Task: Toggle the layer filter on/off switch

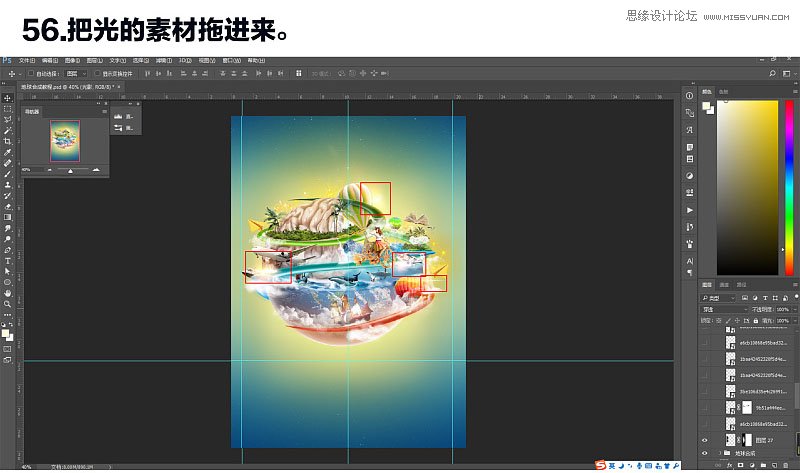Action: 796,296
